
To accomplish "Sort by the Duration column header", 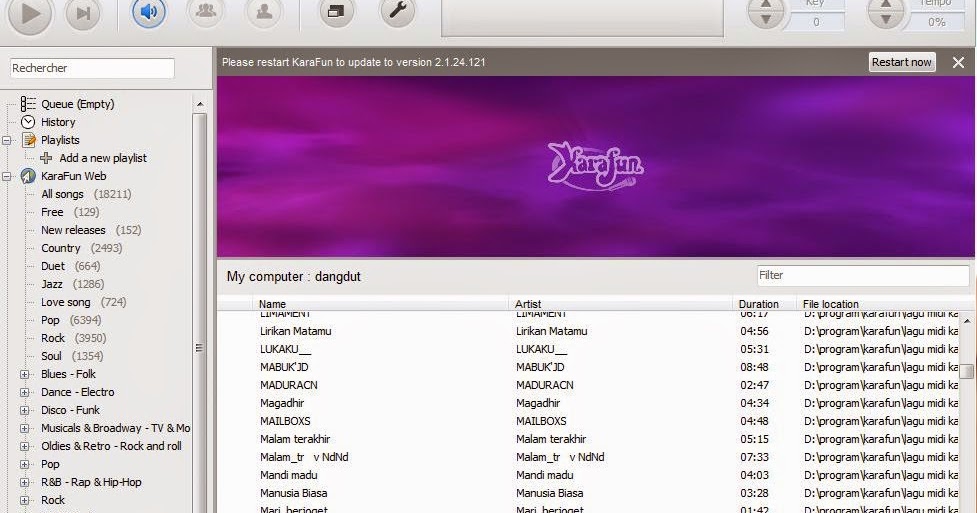I will pos(758,304).
